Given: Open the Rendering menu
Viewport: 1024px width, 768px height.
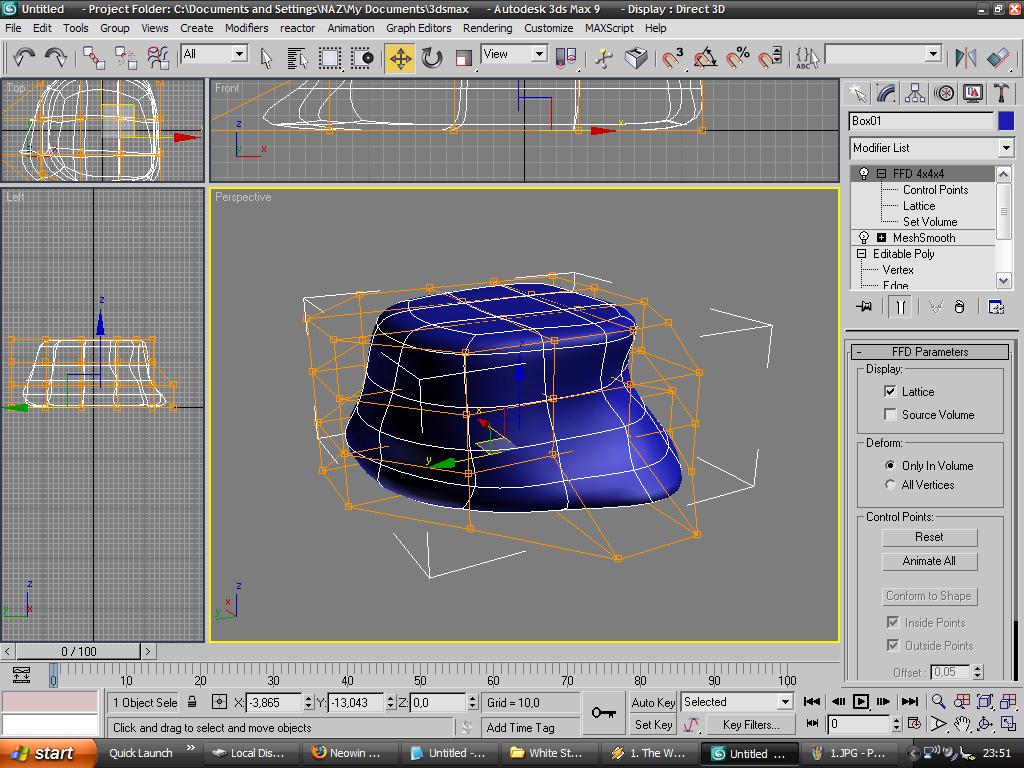Looking at the screenshot, I should pos(488,28).
